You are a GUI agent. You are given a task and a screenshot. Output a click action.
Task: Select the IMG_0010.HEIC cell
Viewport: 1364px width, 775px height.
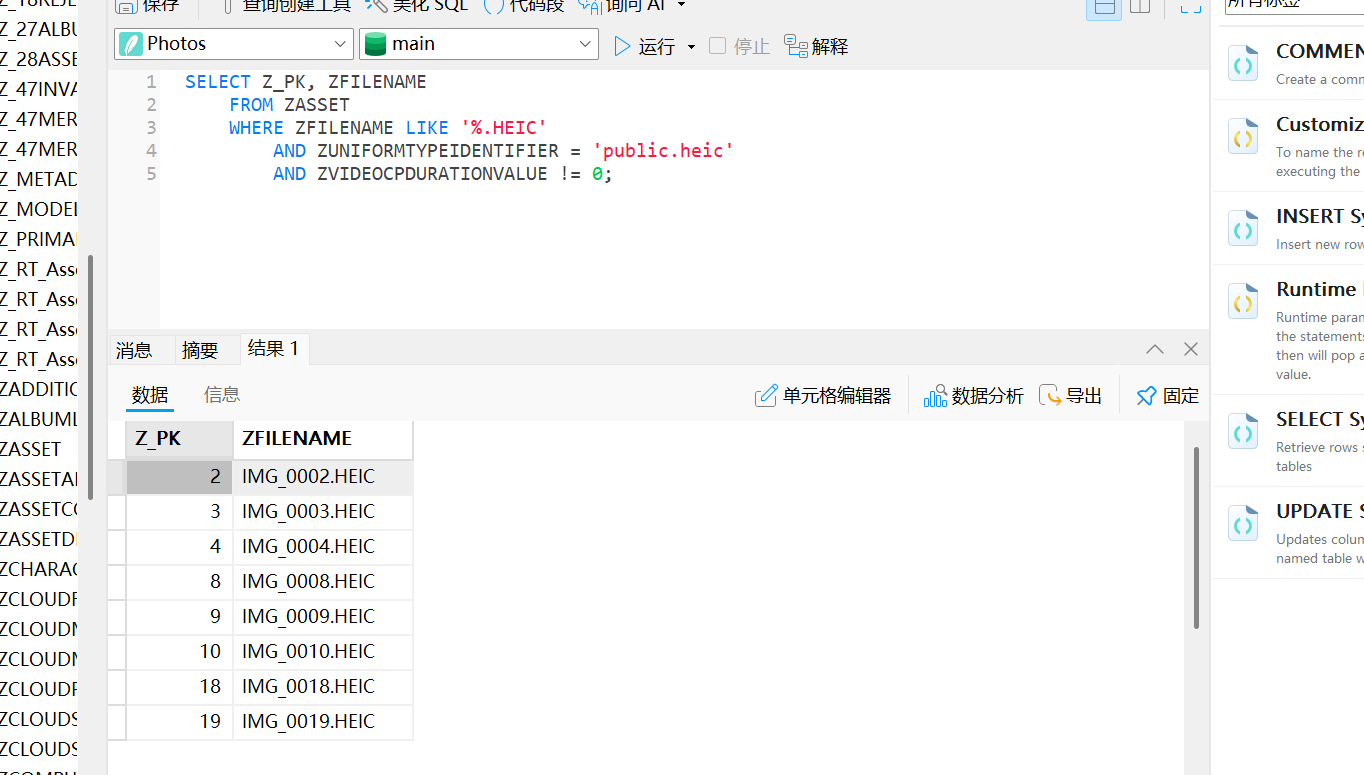[308, 652]
